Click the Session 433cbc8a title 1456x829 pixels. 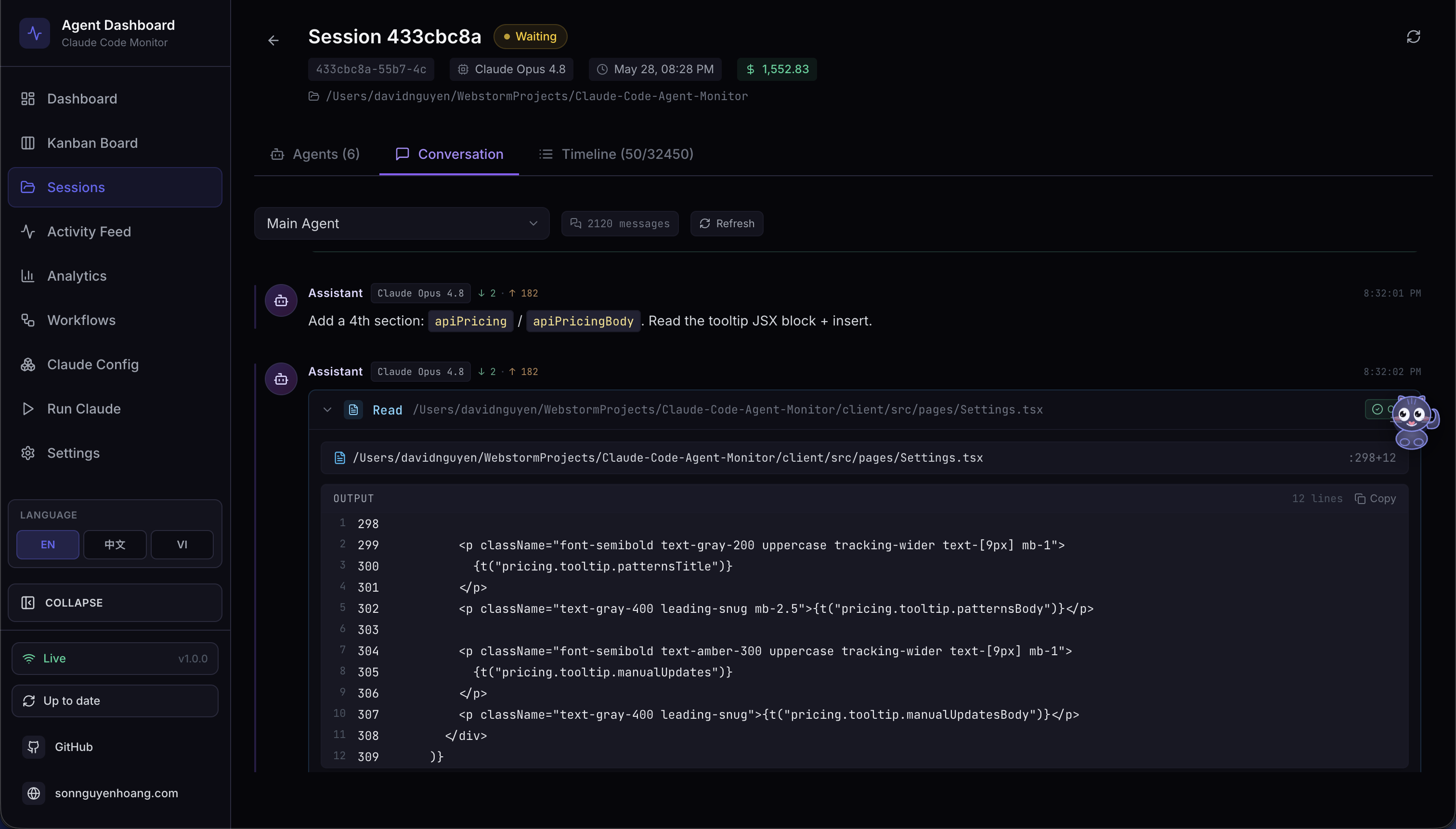[395, 37]
